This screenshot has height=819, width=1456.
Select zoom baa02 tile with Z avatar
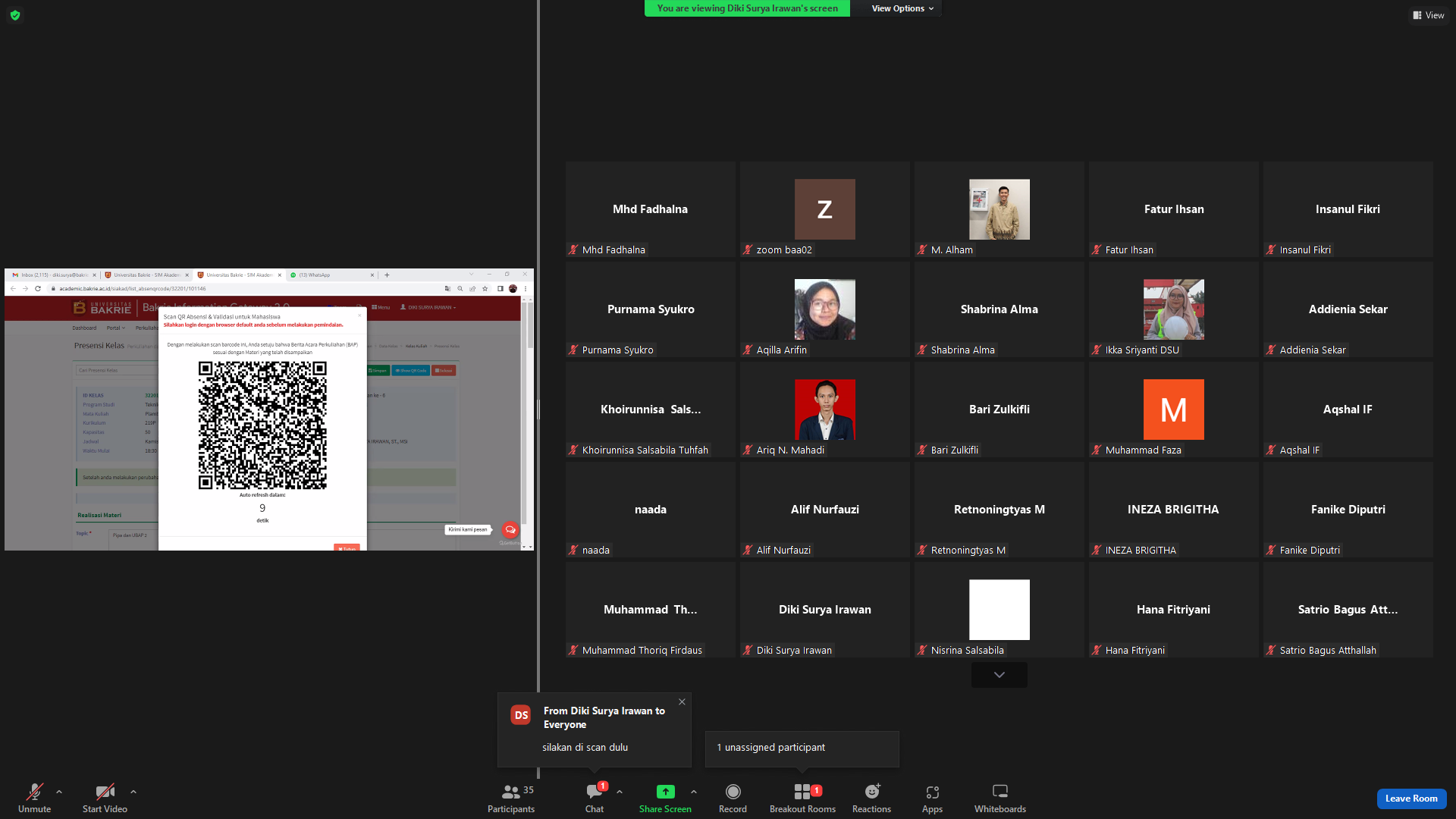(x=825, y=209)
